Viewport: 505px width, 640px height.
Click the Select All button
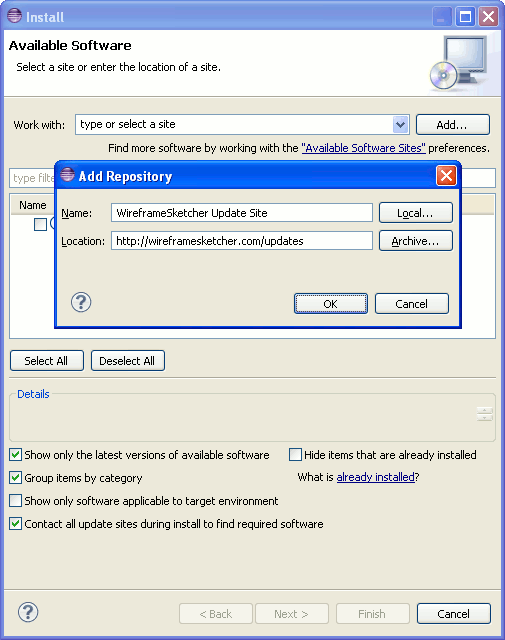(x=47, y=361)
